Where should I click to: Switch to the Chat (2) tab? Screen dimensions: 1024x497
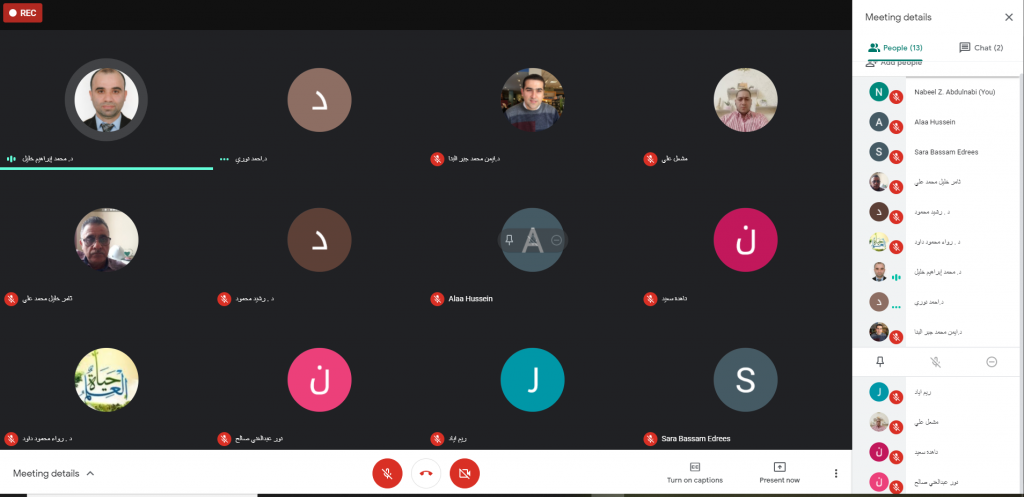click(x=980, y=47)
